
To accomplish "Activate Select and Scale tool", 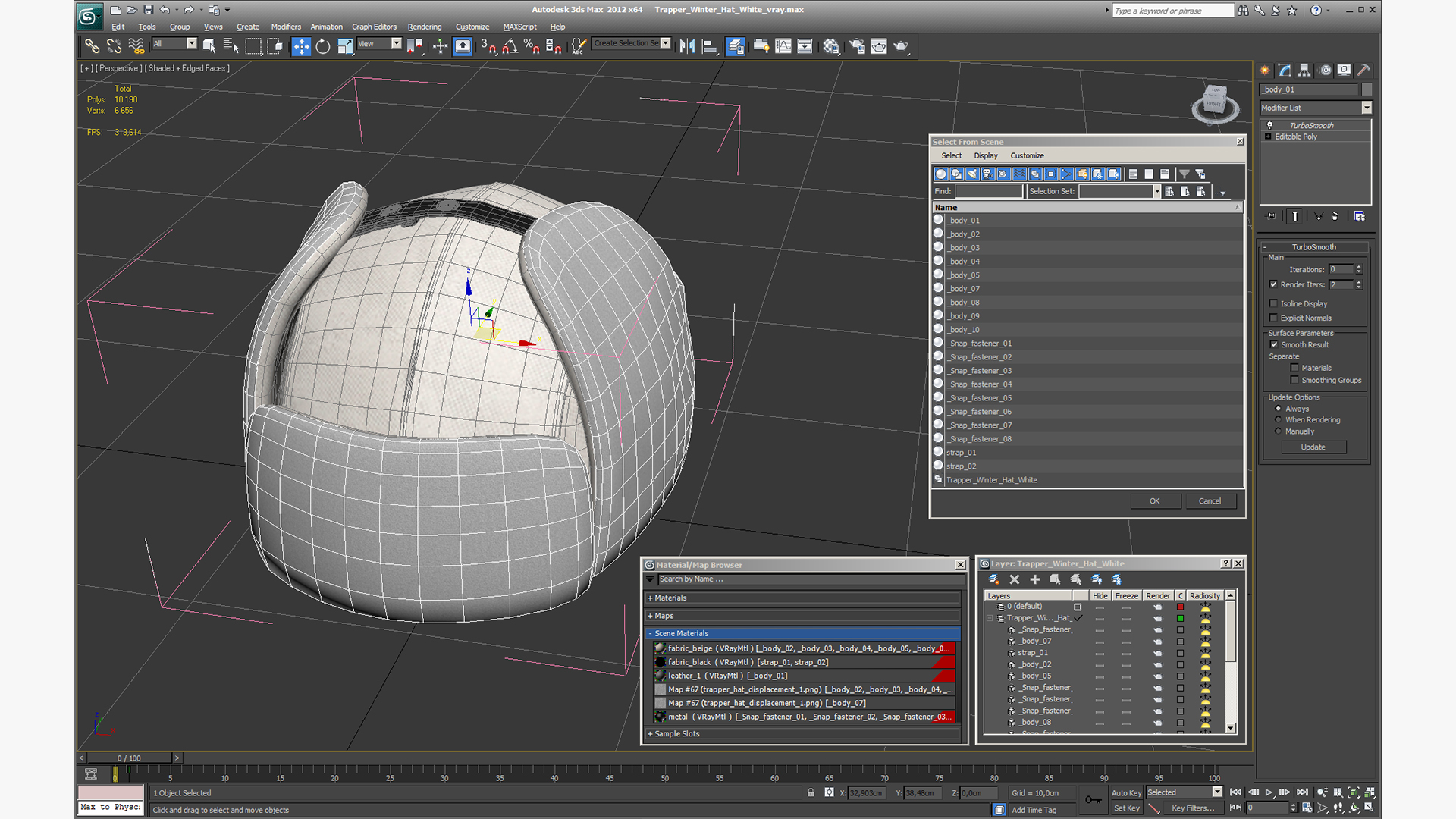I will click(345, 46).
